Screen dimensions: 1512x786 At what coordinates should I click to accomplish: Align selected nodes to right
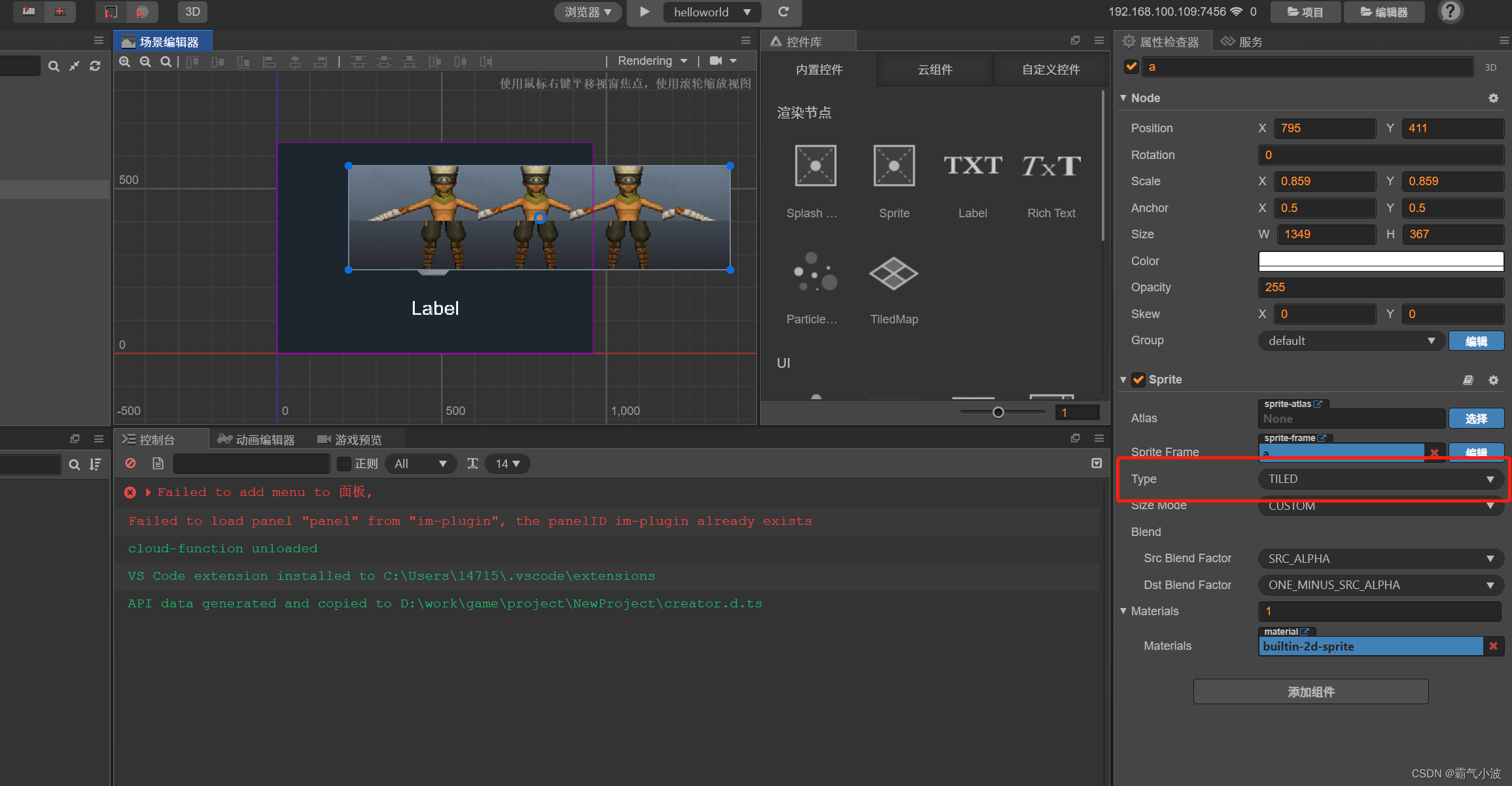pyautogui.click(x=321, y=62)
